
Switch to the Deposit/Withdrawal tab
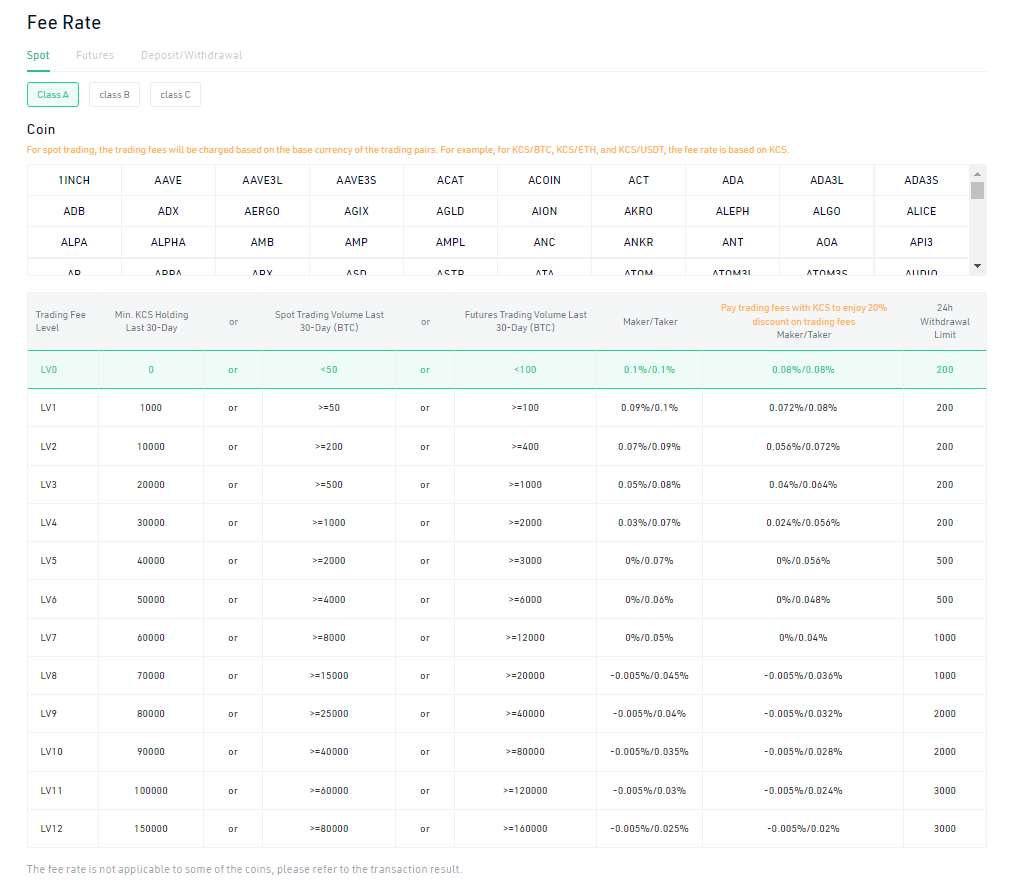coord(192,55)
